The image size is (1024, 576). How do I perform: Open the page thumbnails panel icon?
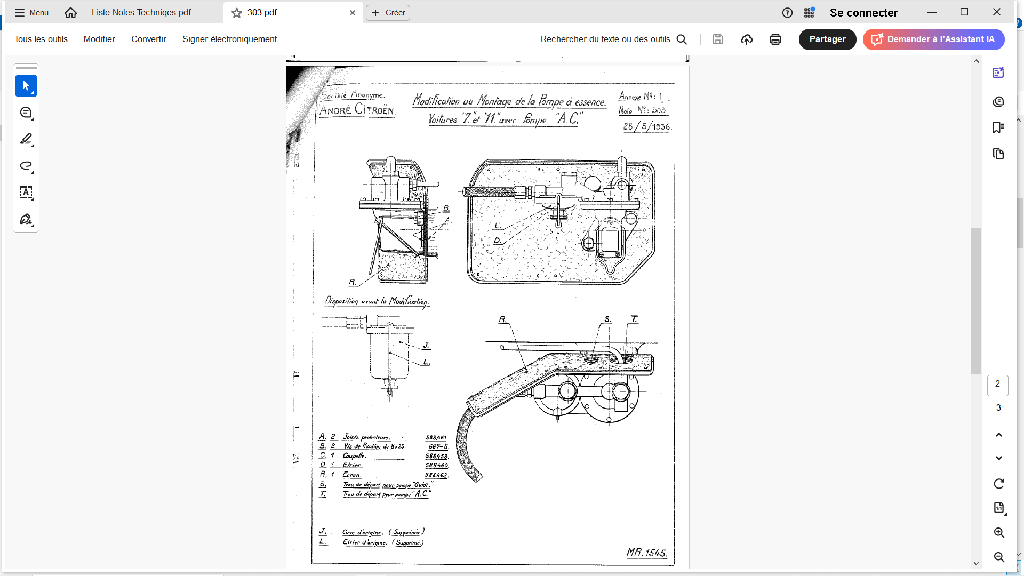pyautogui.click(x=999, y=153)
